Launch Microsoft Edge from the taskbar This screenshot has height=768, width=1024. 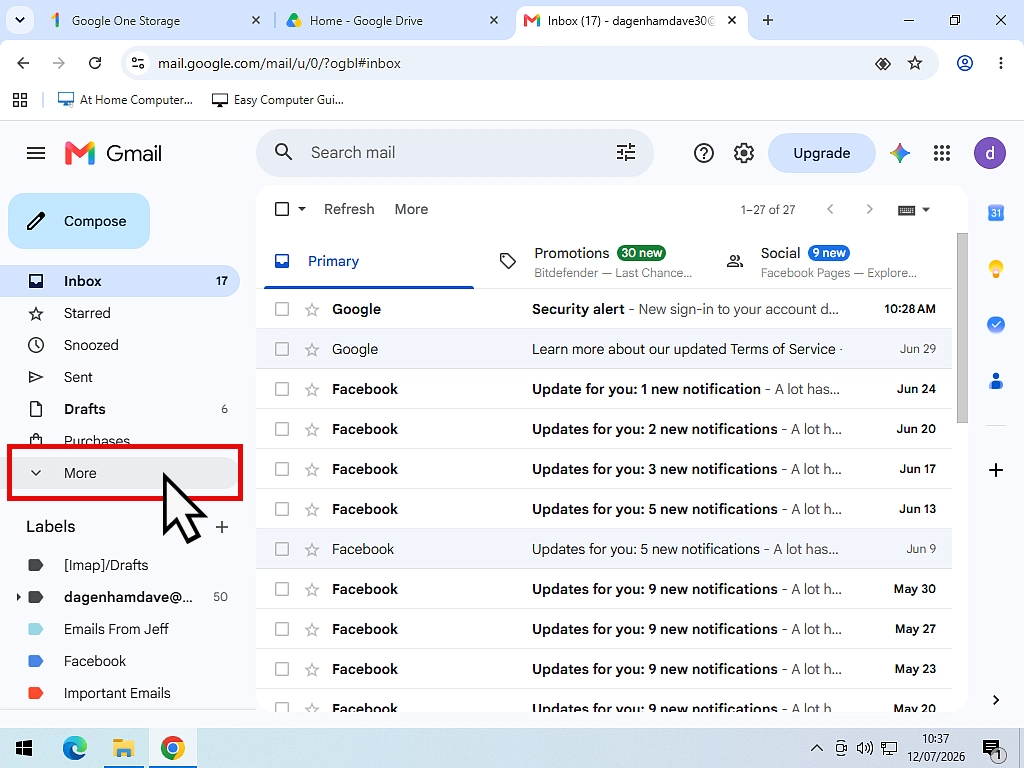tap(74, 748)
